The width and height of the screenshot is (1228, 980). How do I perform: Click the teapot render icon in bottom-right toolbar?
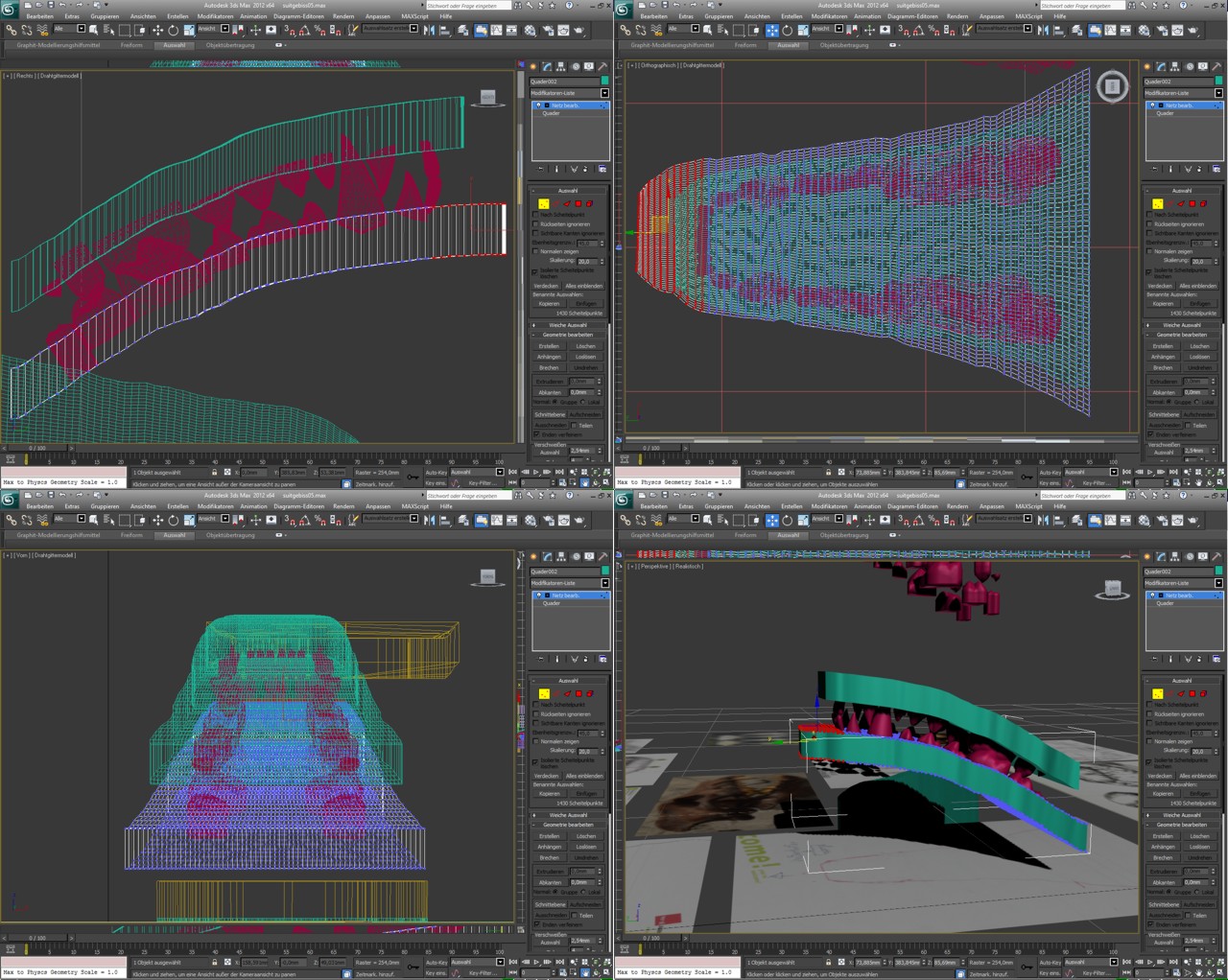click(1193, 520)
